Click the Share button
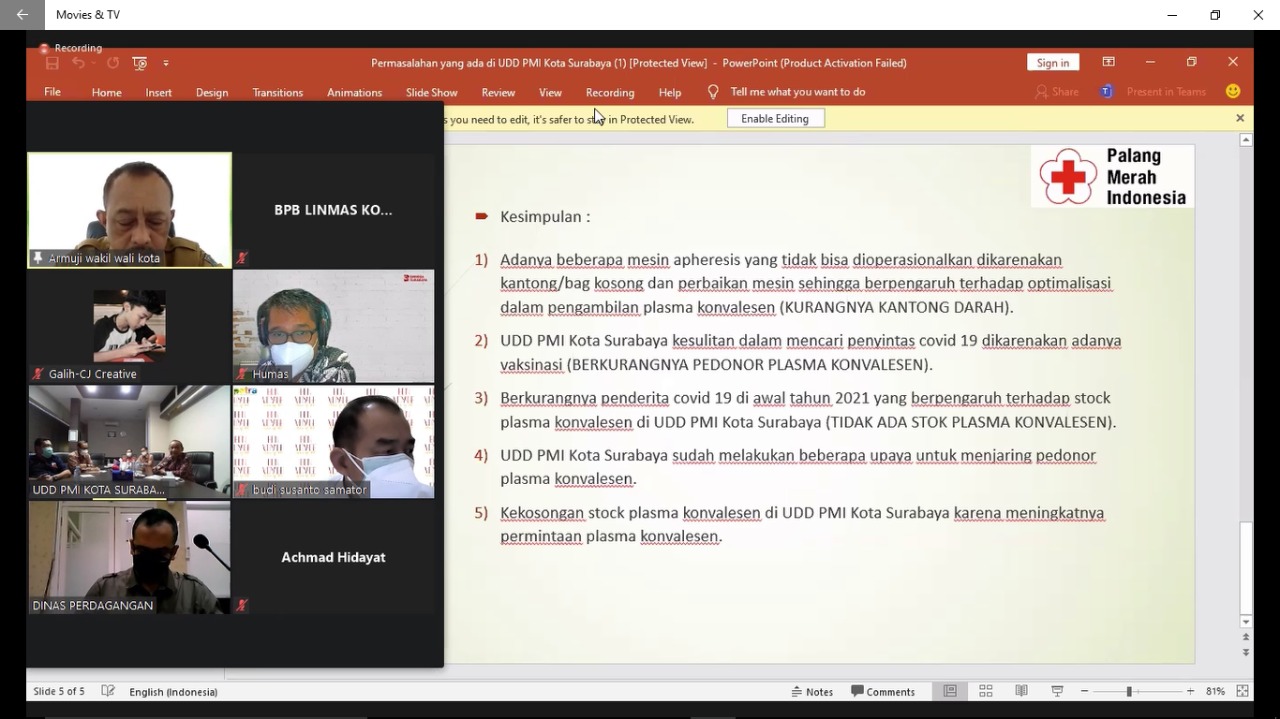This screenshot has height=719, width=1280. point(1057,92)
